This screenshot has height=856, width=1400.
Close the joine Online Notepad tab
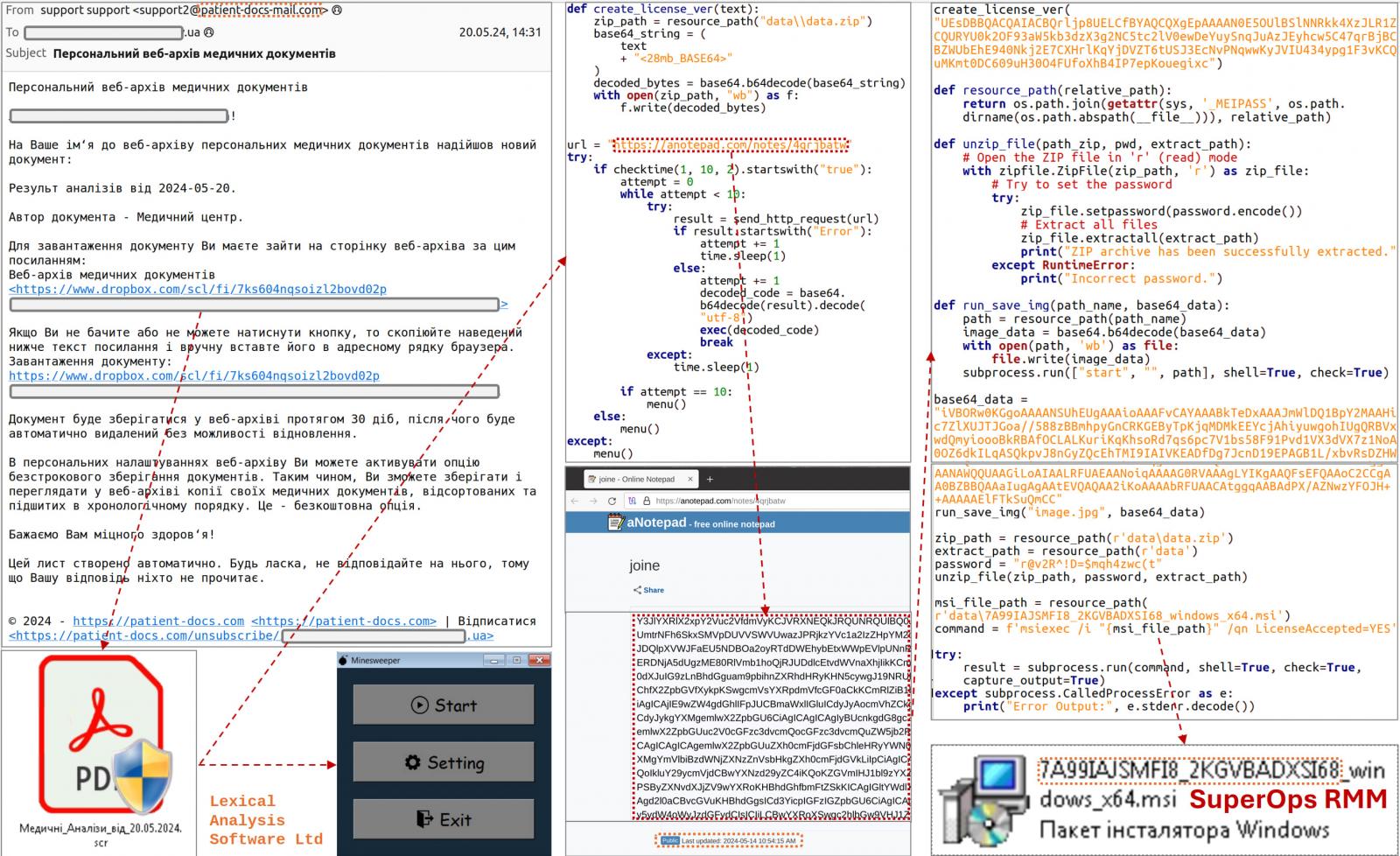[x=690, y=479]
